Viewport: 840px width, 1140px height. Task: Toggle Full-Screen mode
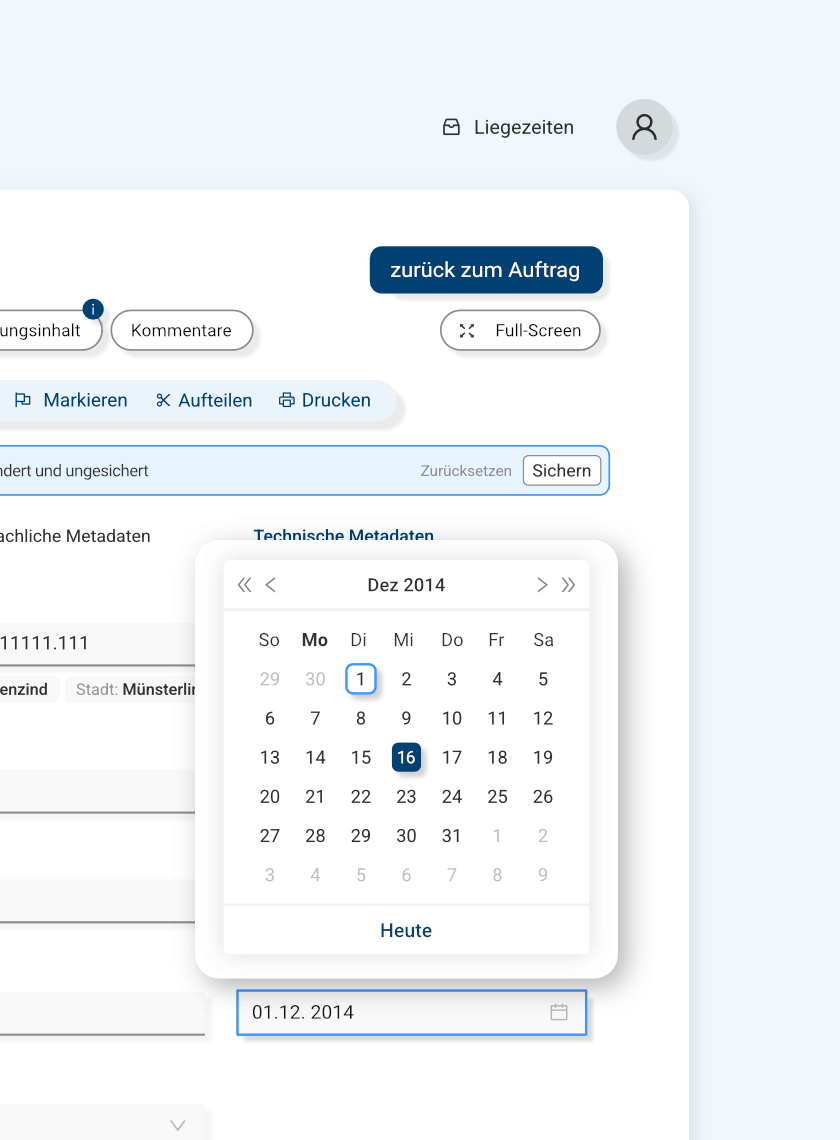coord(520,330)
